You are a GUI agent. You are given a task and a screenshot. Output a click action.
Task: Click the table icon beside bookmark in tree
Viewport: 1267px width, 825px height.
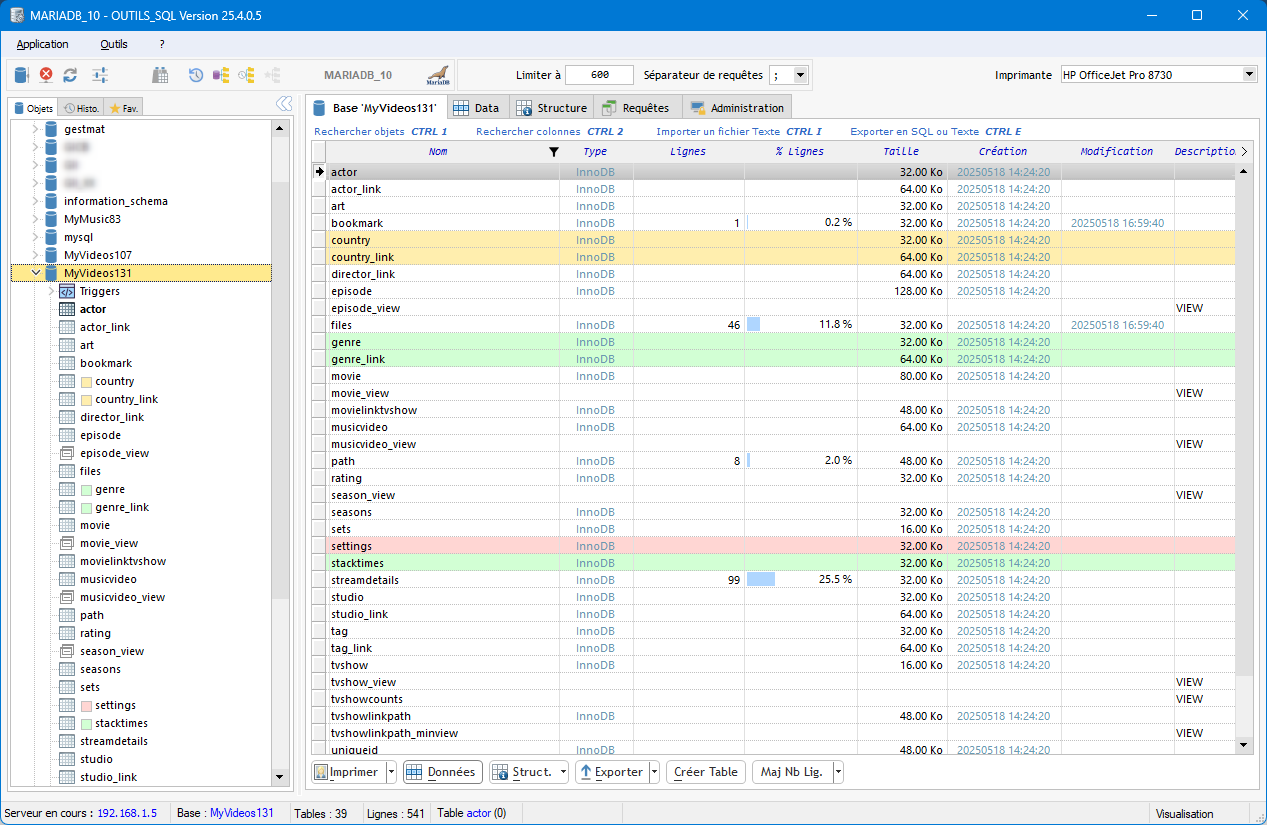pyautogui.click(x=67, y=363)
